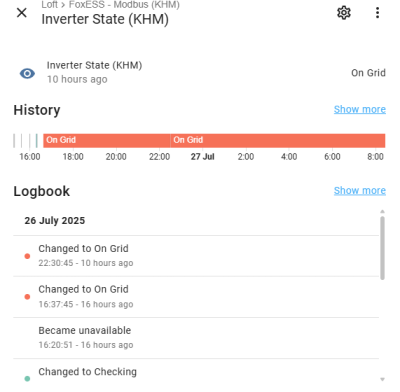Click the logbook scroll down arrow
Image resolution: width=400 pixels, height=392 pixels.
point(382,379)
